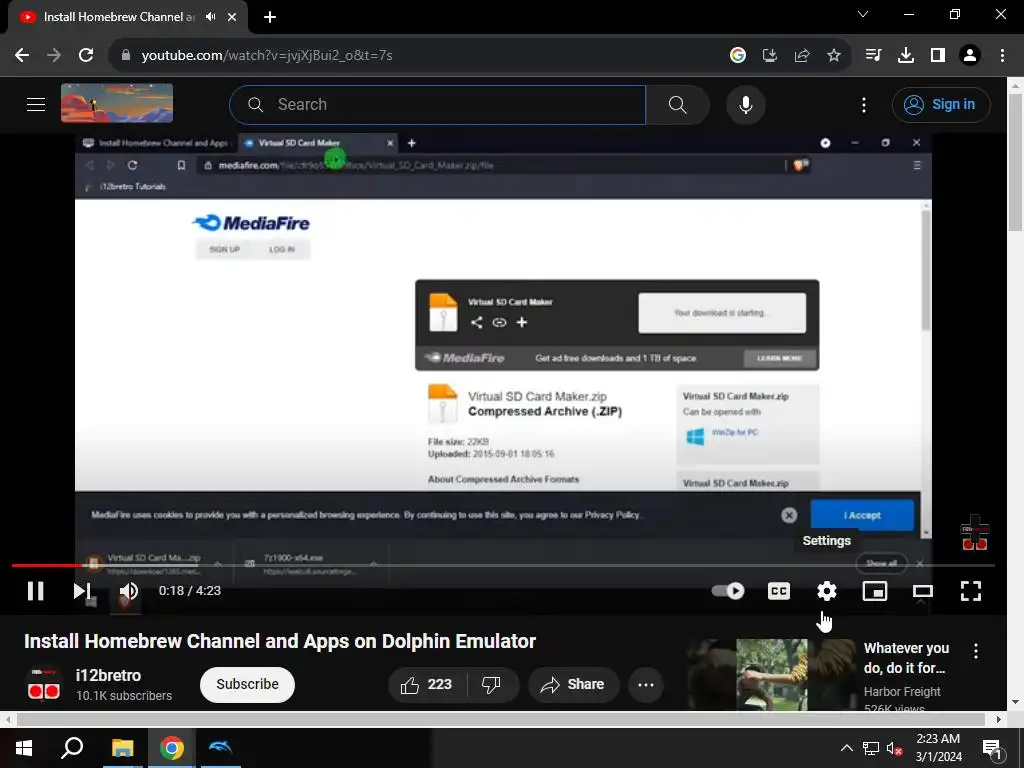Focus the YouTube Search field
This screenshot has height=768, width=1024.
click(x=438, y=104)
